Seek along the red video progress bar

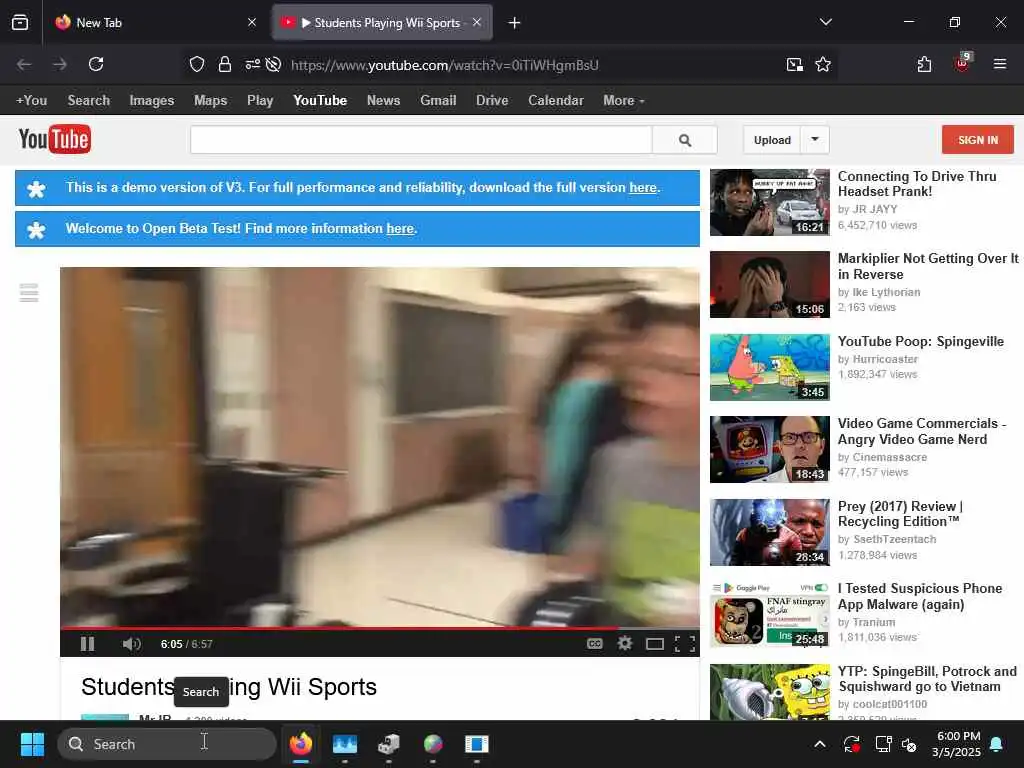[379, 628]
